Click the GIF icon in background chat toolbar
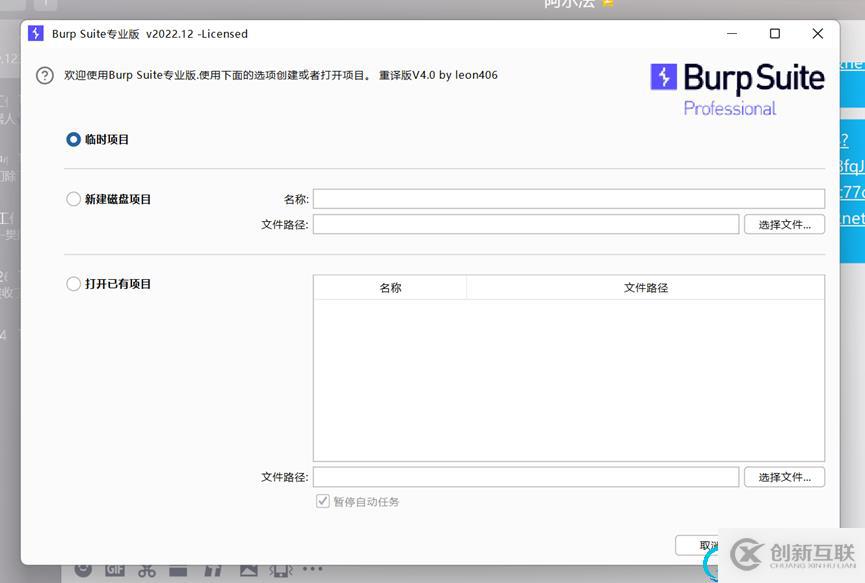 [115, 570]
